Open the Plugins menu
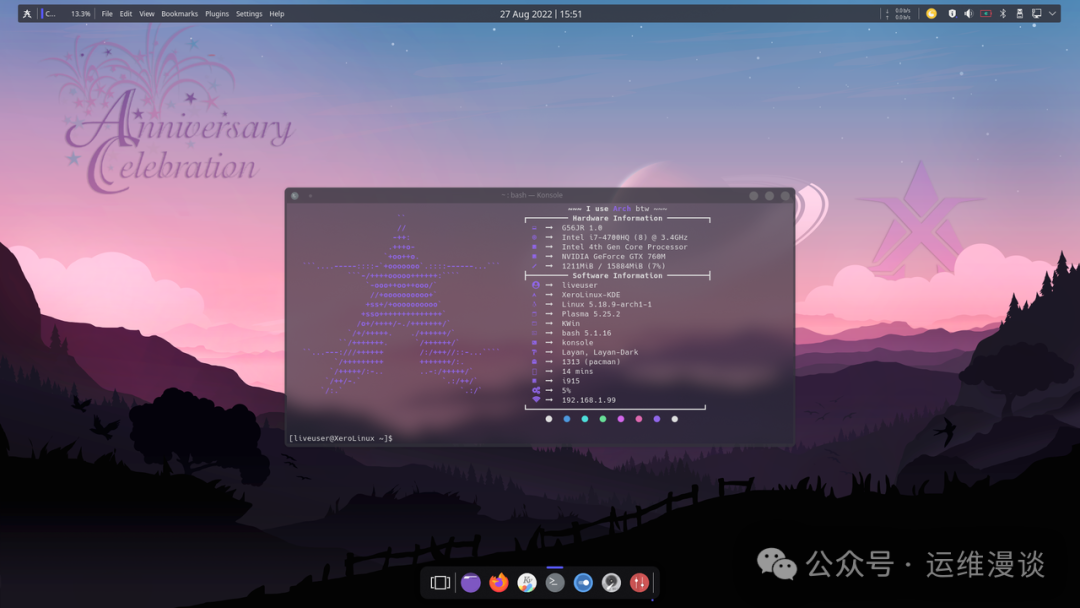The width and height of the screenshot is (1080, 608). tap(217, 13)
